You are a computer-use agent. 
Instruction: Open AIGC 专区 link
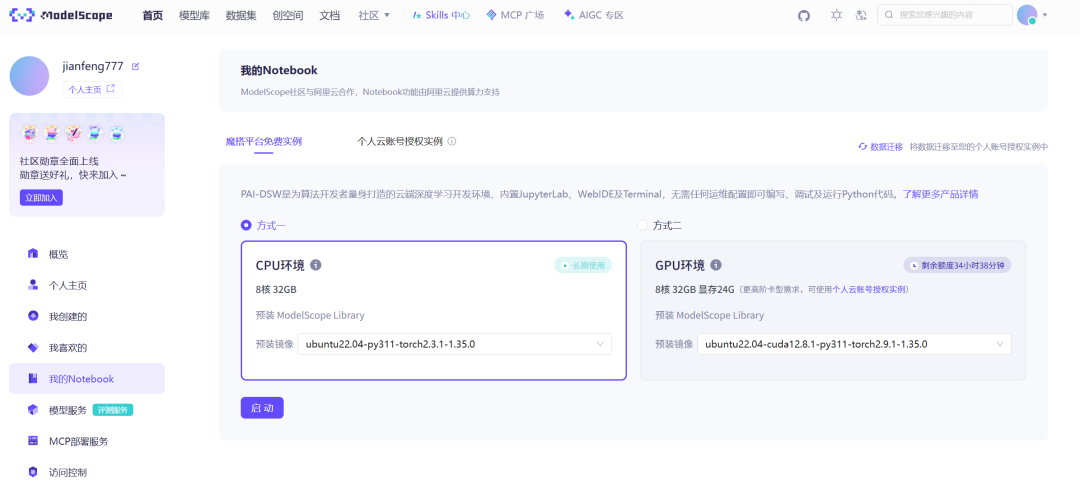(x=593, y=15)
